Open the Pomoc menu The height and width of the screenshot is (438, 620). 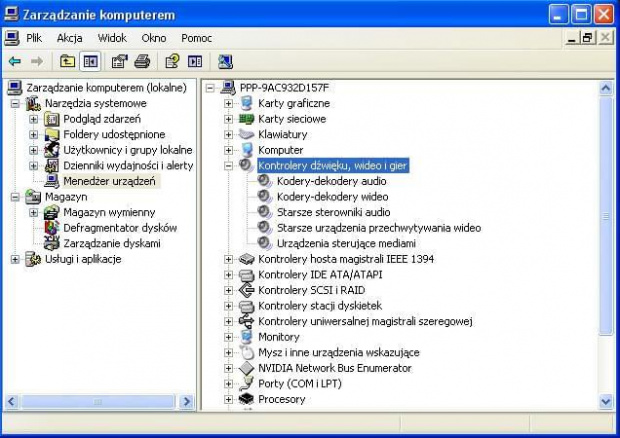click(x=197, y=38)
